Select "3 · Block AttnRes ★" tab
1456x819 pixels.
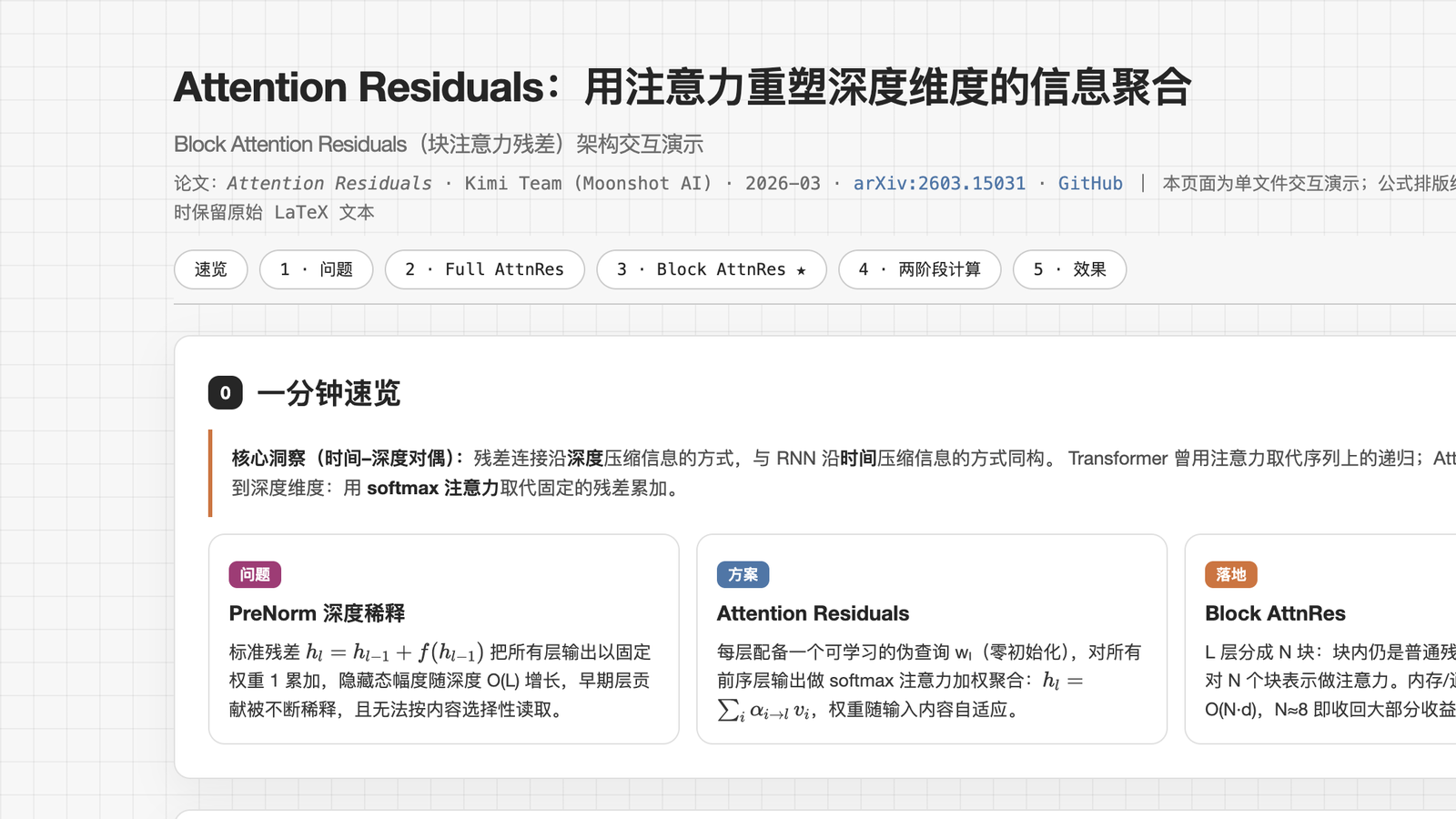point(712,269)
